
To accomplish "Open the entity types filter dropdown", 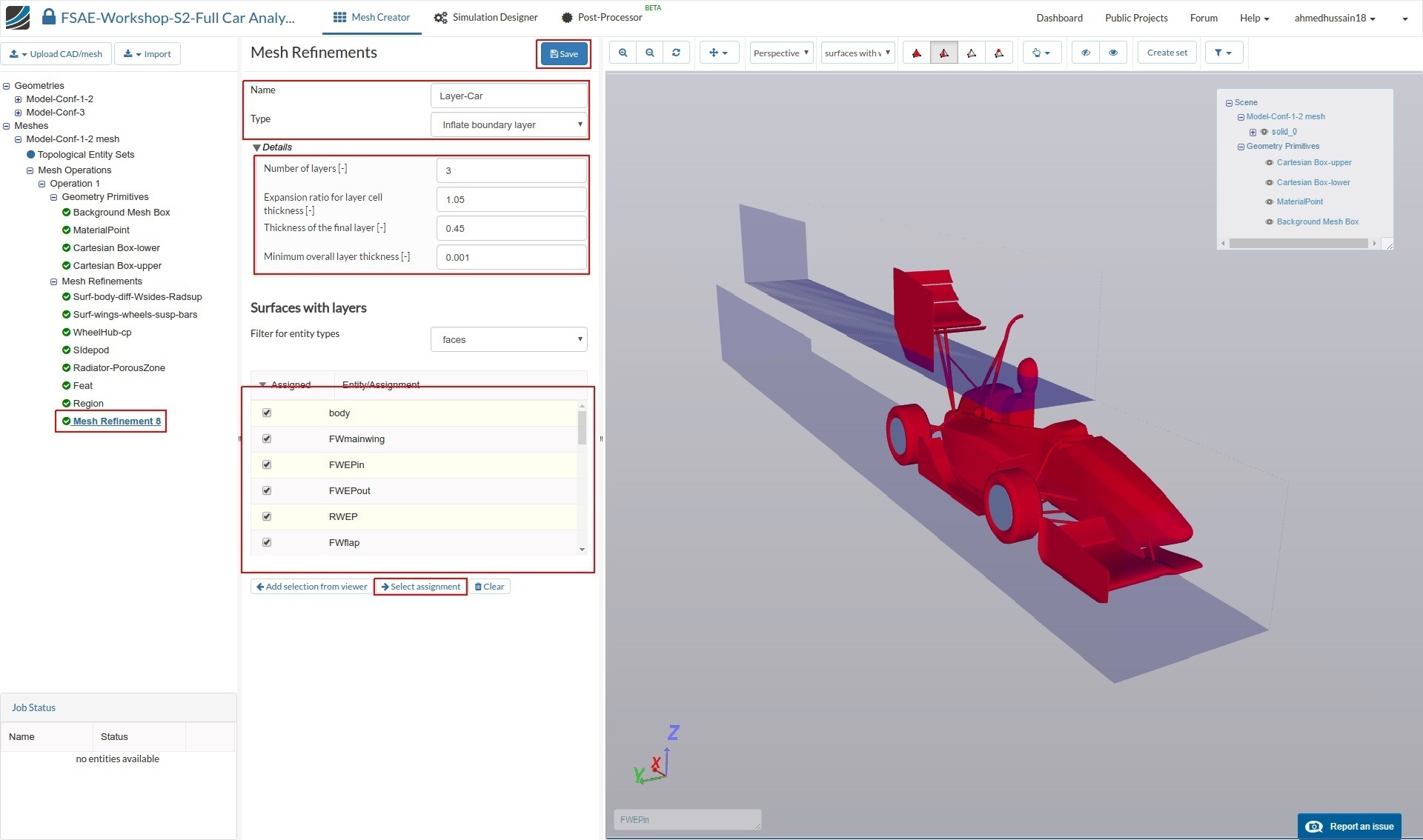I will 509,339.
